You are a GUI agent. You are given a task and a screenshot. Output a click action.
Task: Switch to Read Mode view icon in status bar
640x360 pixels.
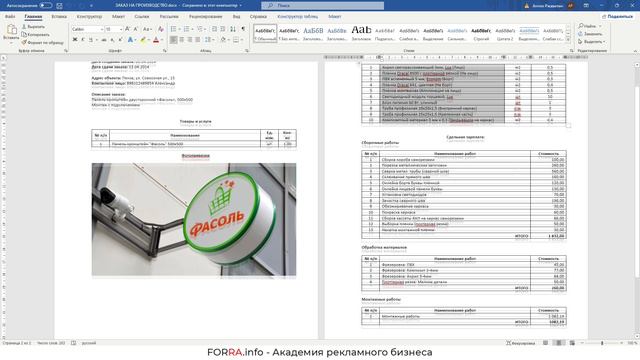pos(546,343)
